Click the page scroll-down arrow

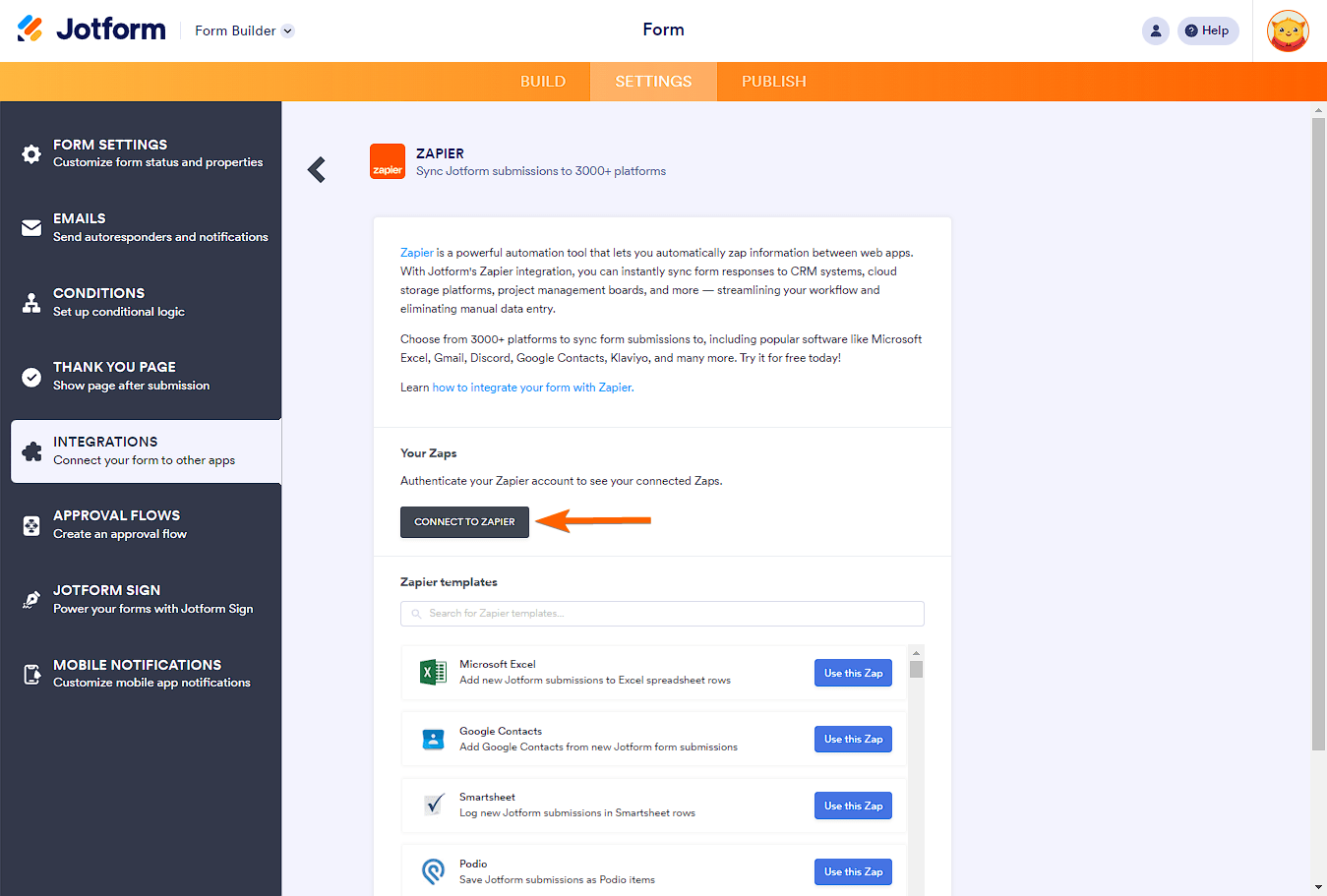click(x=1318, y=887)
